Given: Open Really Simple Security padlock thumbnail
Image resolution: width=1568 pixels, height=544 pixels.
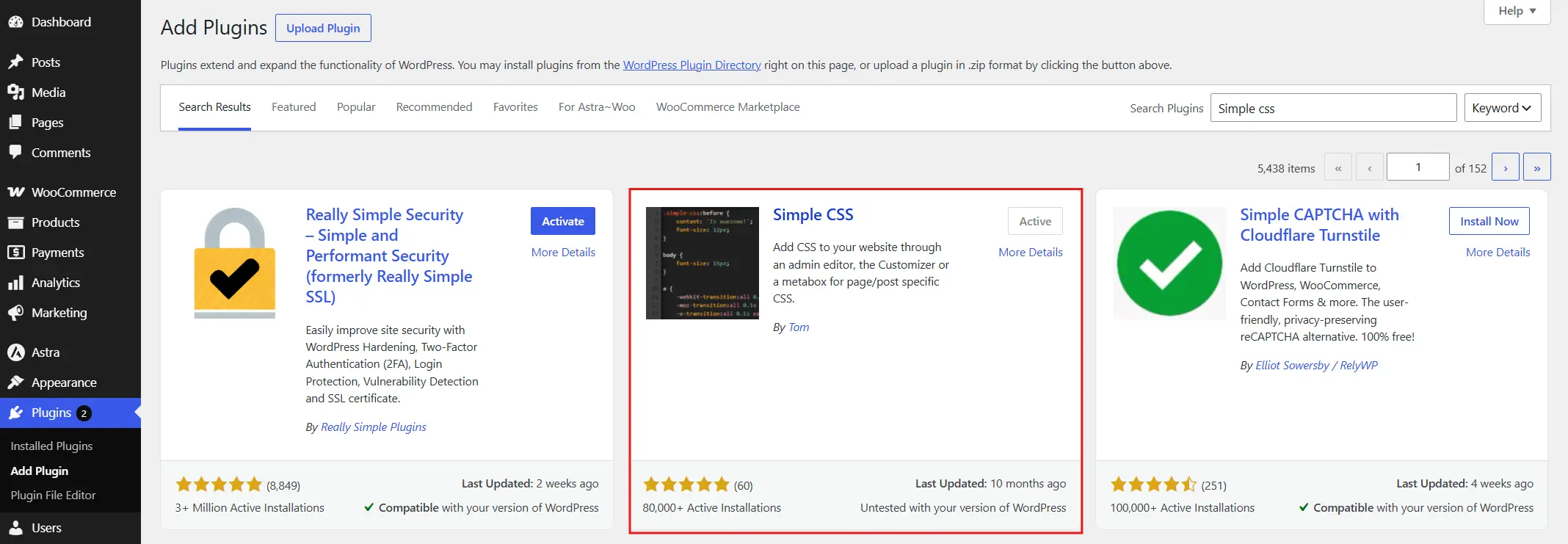Looking at the screenshot, I should click(234, 263).
